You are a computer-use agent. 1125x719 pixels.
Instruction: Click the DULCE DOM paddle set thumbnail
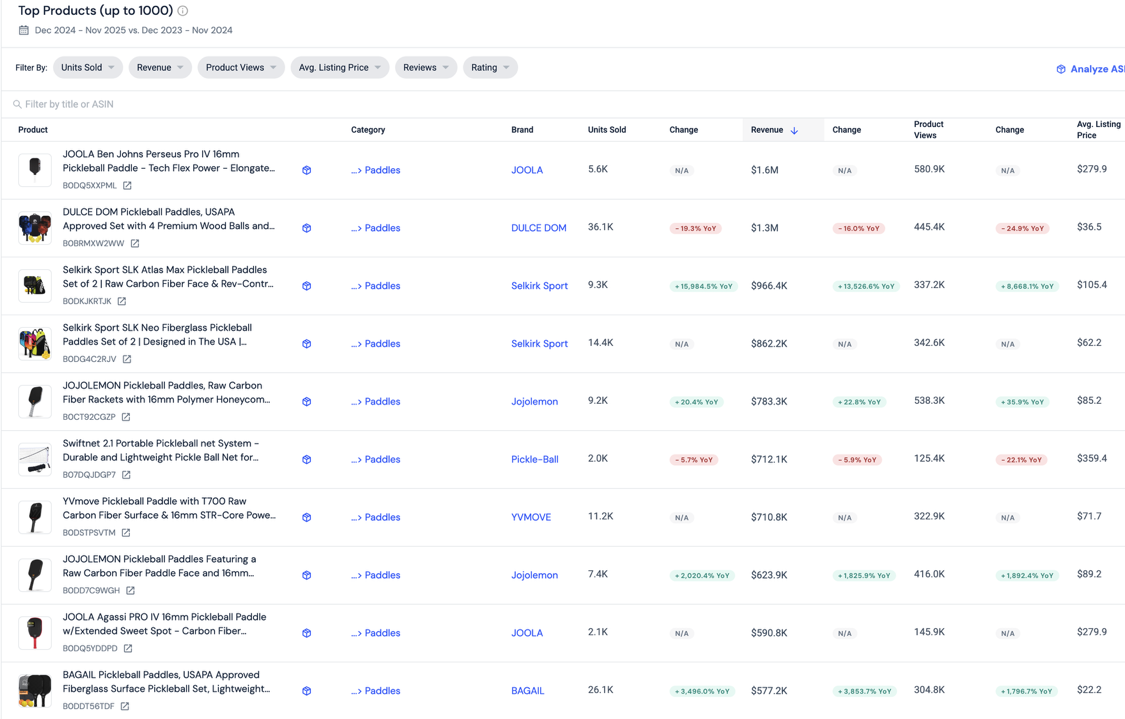pos(34,228)
